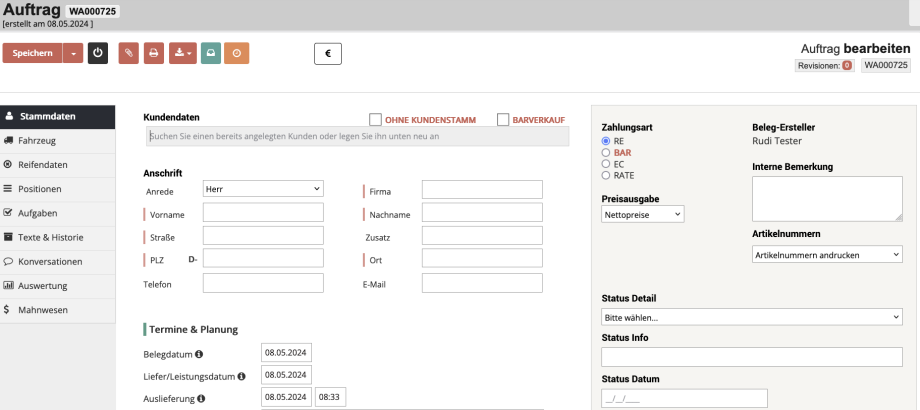920x410 pixels.
Task: Click the Interne Bemerkung text area
Action: point(827,198)
